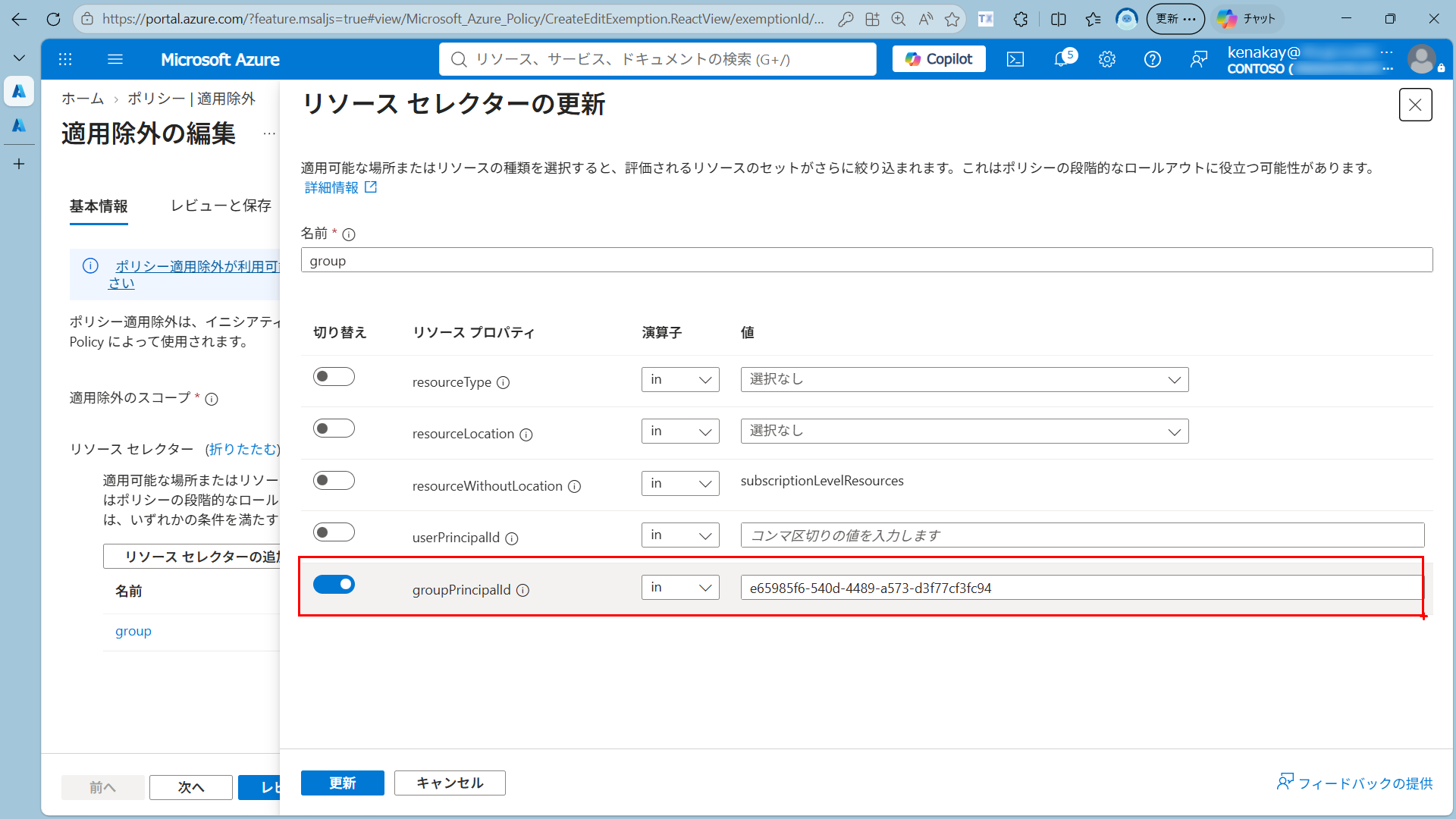Reload the page with the browser refresh icon
Screen dimensions: 1456x819
[x=53, y=19]
